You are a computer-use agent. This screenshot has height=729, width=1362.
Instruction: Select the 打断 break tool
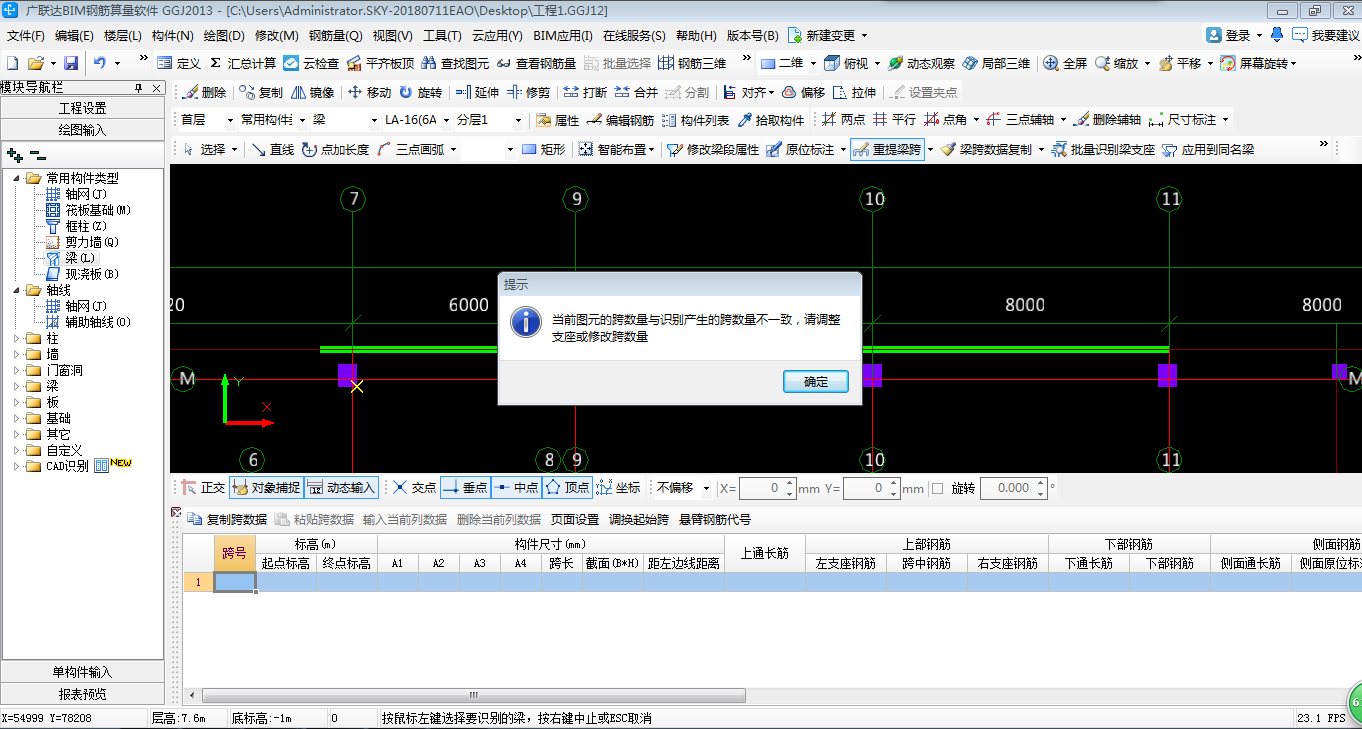tap(585, 92)
